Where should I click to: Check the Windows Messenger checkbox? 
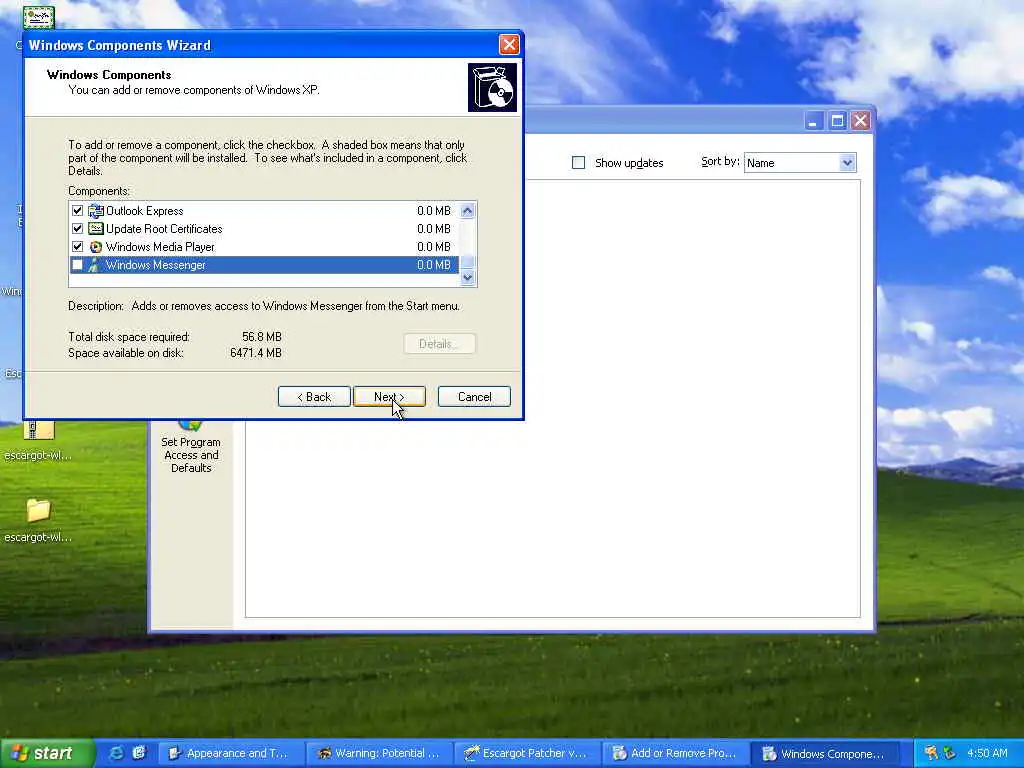click(78, 265)
